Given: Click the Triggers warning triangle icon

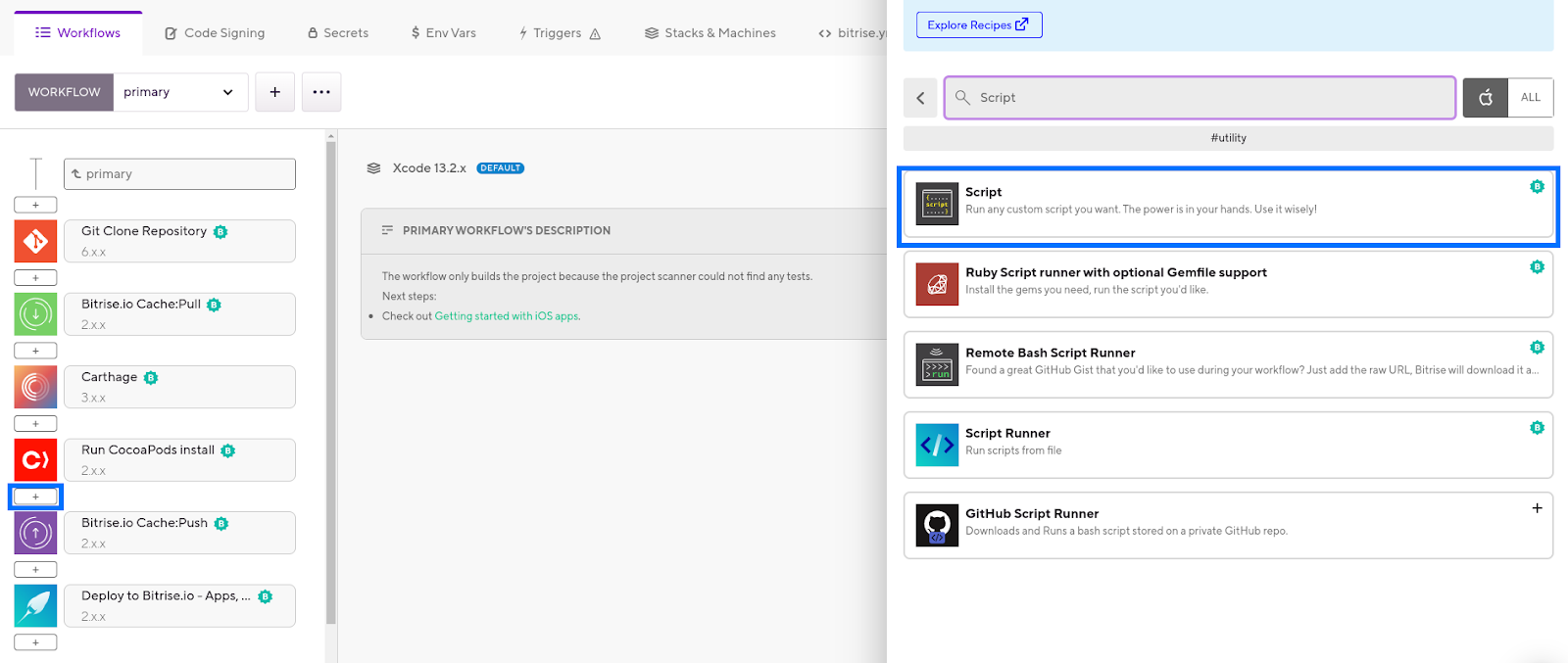Looking at the screenshot, I should (595, 33).
